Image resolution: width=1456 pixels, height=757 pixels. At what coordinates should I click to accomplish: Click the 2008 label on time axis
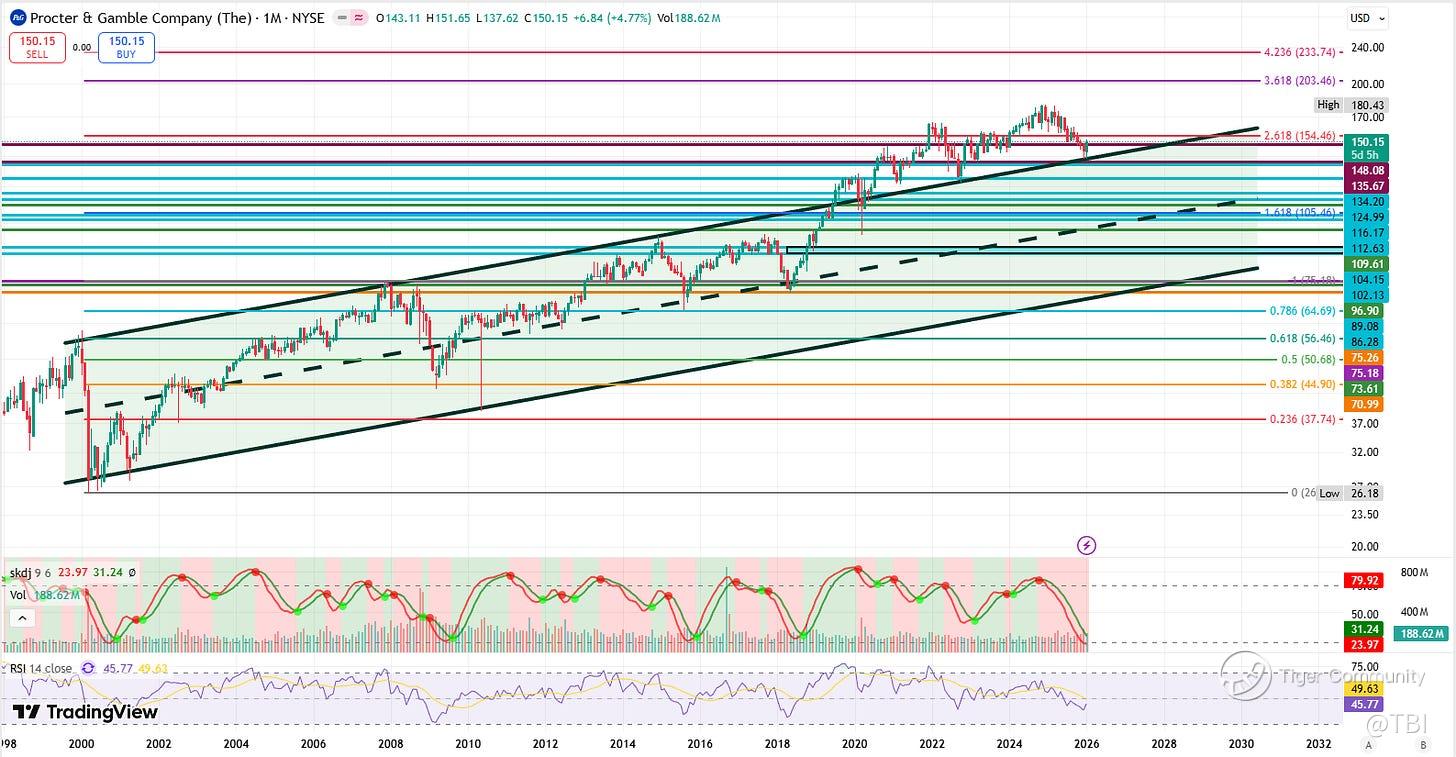click(390, 744)
